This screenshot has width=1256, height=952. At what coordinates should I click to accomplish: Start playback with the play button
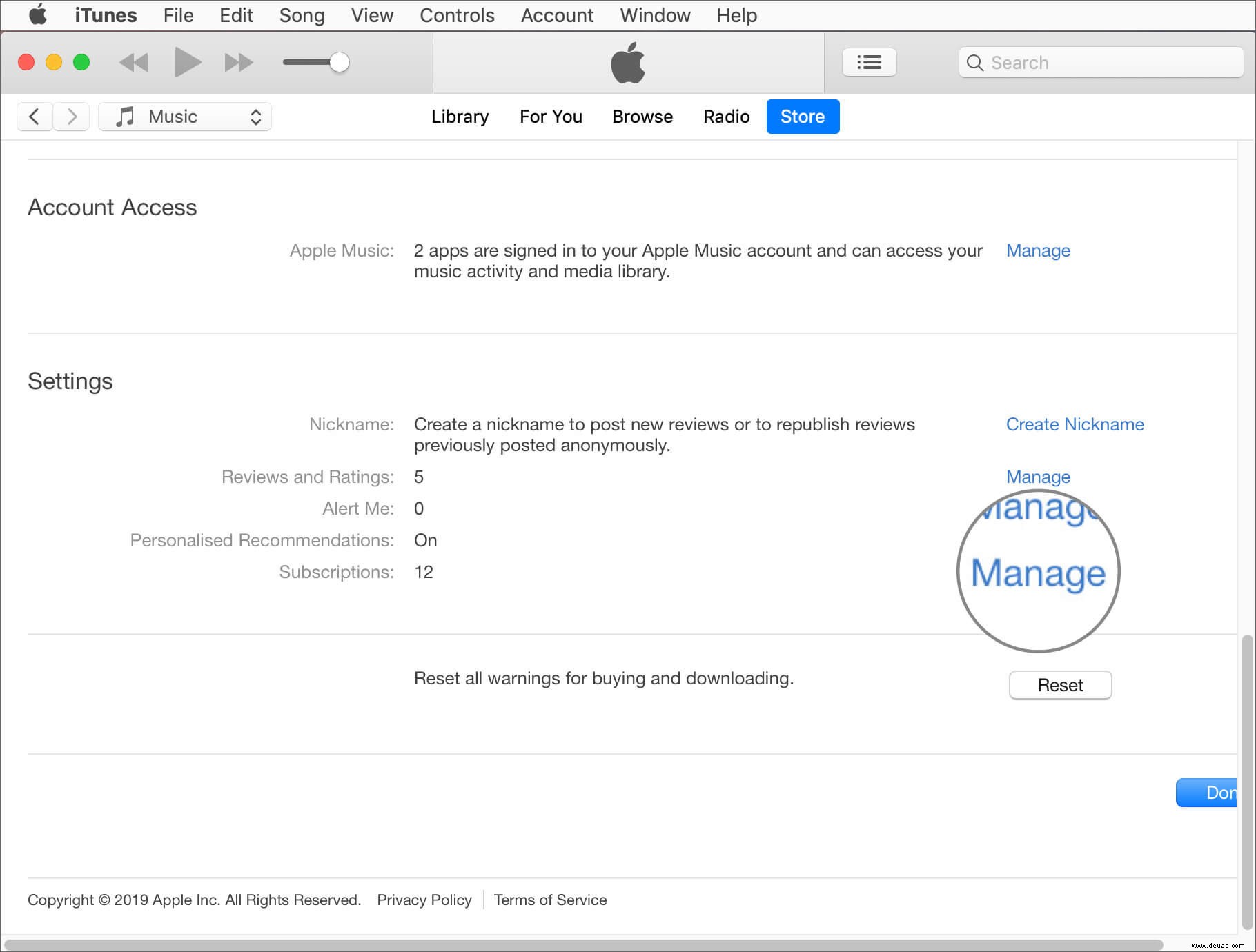click(x=188, y=63)
